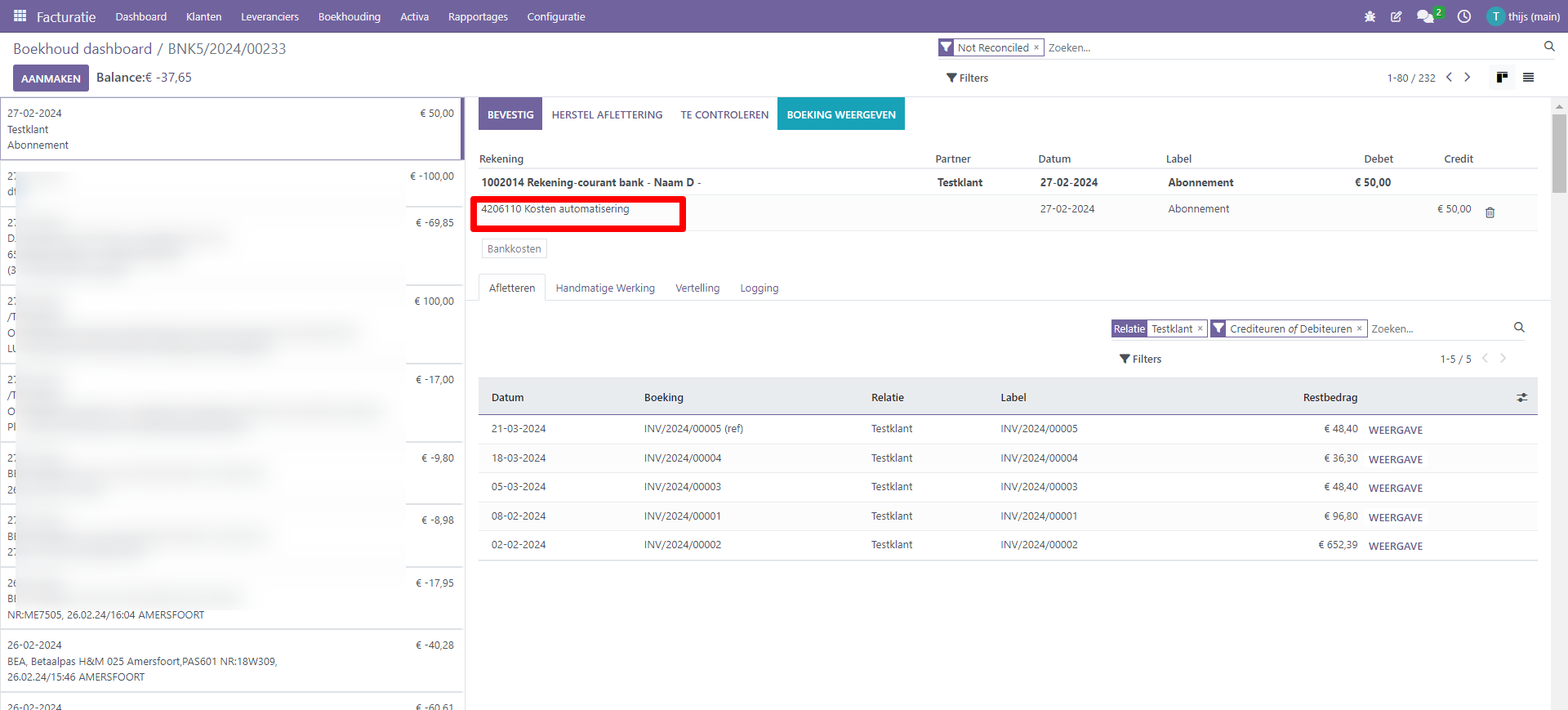Remove Crediteuren of Debiteuren filter

point(1359,328)
